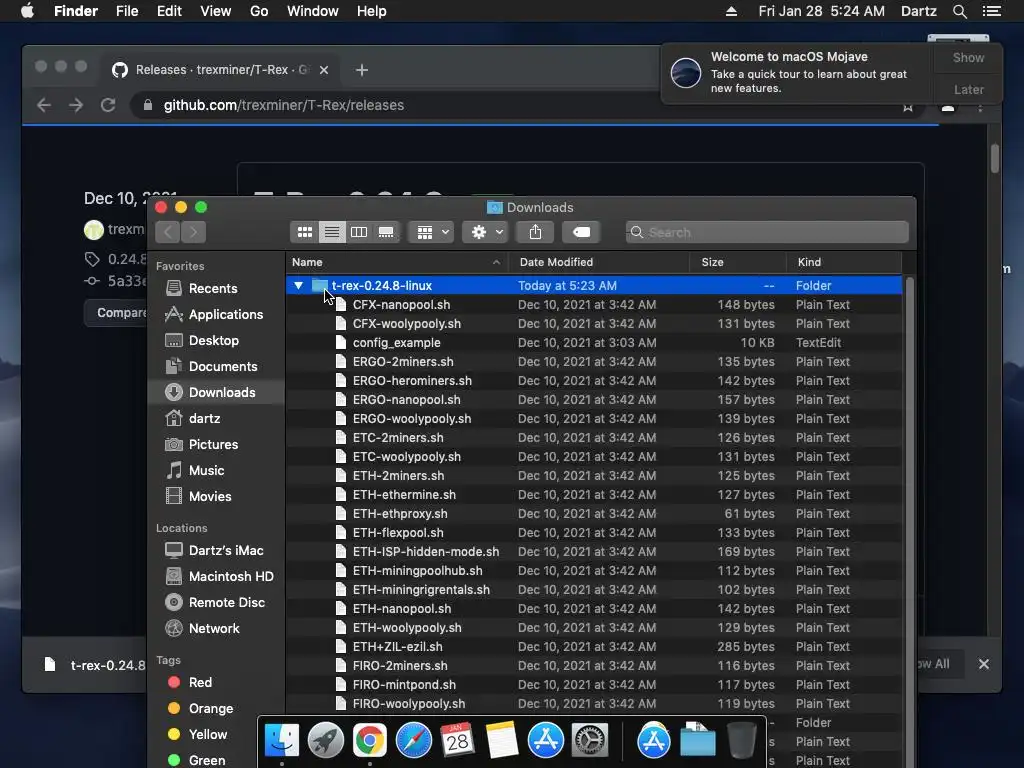Click Show on Mojave notification

click(x=968, y=57)
